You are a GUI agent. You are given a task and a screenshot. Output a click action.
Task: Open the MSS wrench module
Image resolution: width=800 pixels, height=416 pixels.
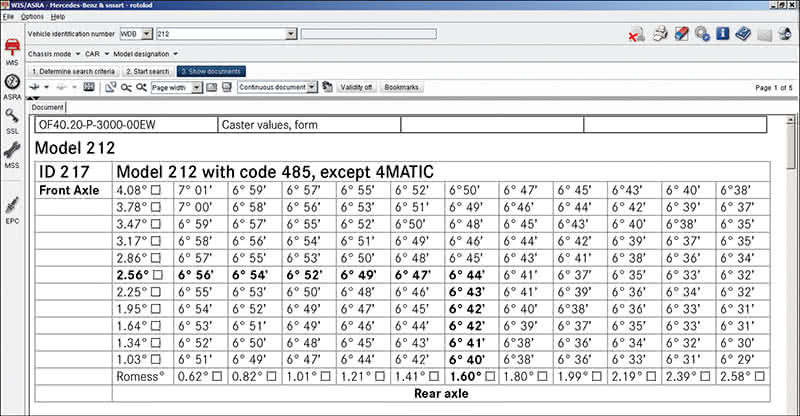click(12, 155)
